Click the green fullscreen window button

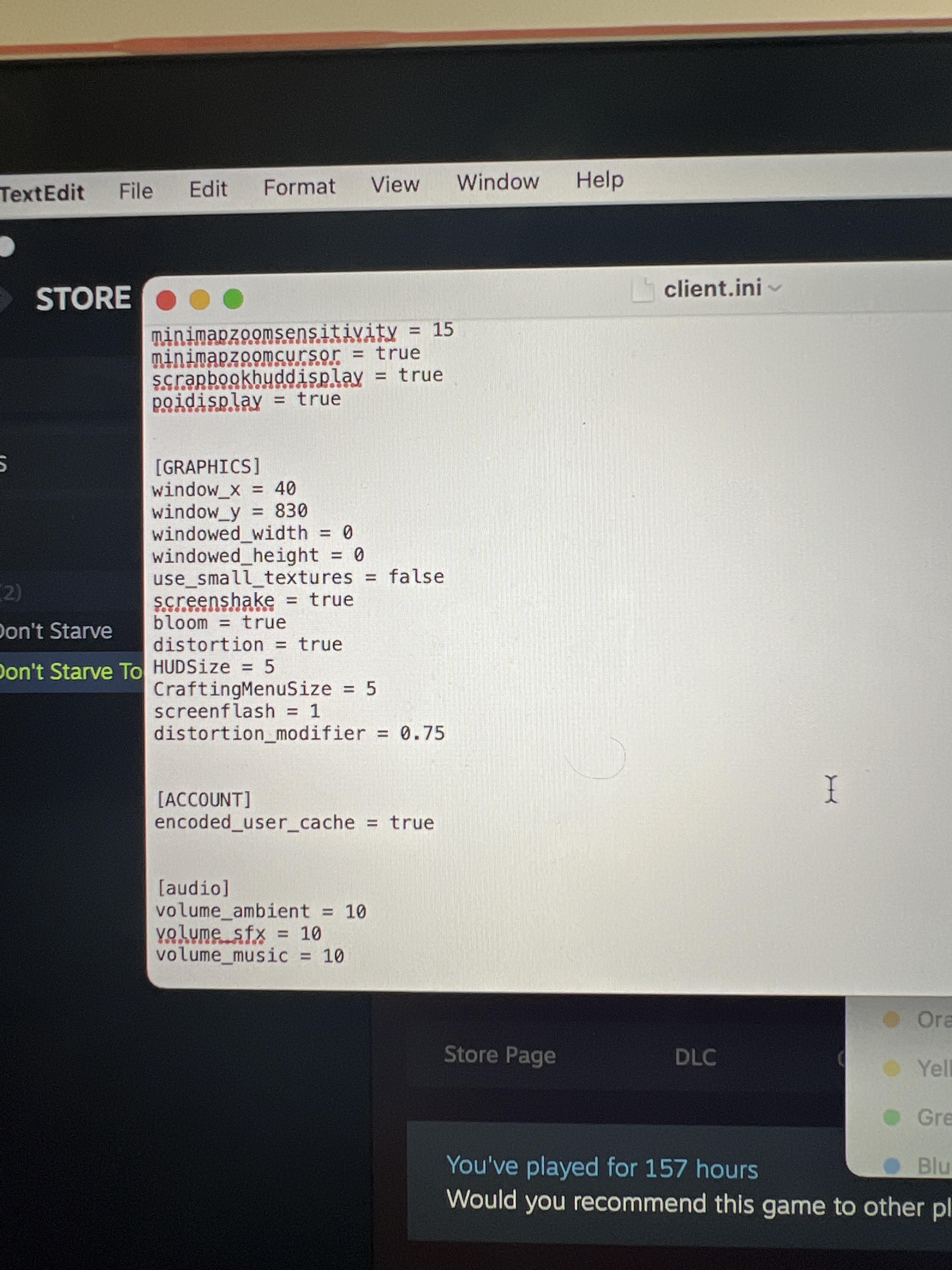tap(234, 299)
